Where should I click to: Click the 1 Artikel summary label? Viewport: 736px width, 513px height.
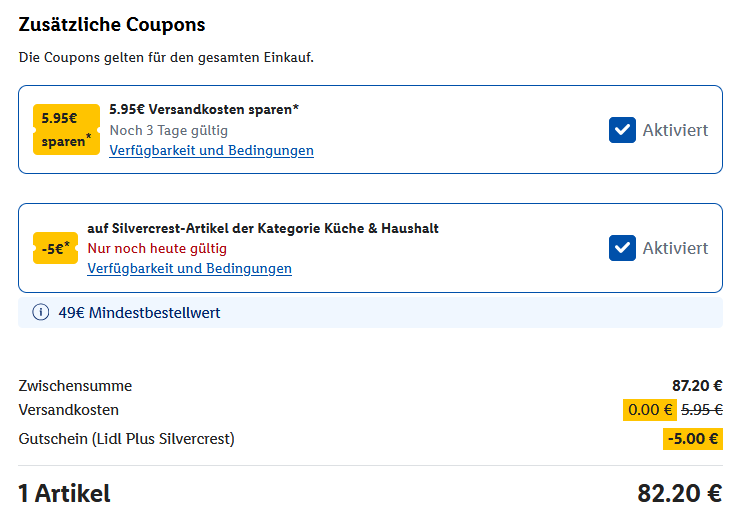(64, 493)
